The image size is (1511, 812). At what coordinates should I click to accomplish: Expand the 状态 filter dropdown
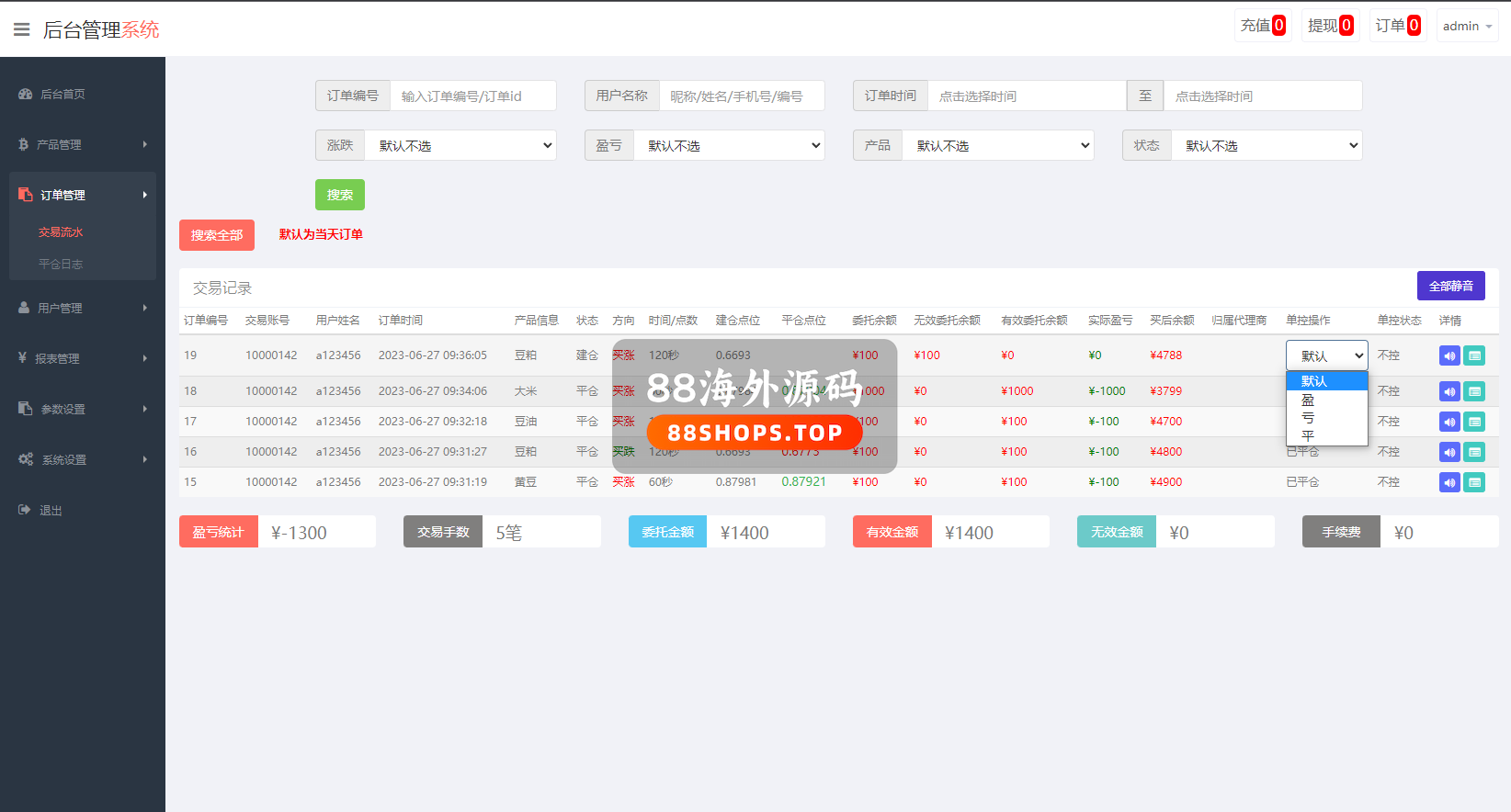pos(1267,146)
